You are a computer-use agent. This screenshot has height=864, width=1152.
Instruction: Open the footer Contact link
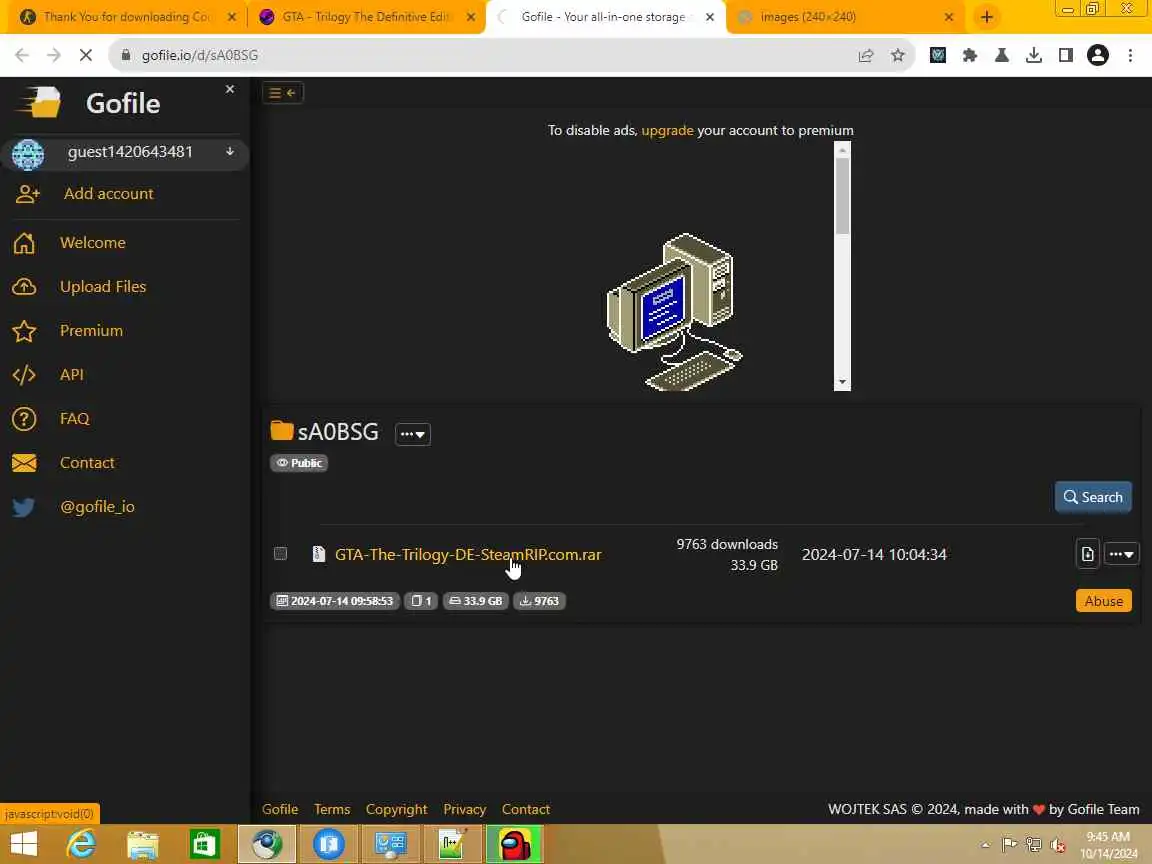525,809
